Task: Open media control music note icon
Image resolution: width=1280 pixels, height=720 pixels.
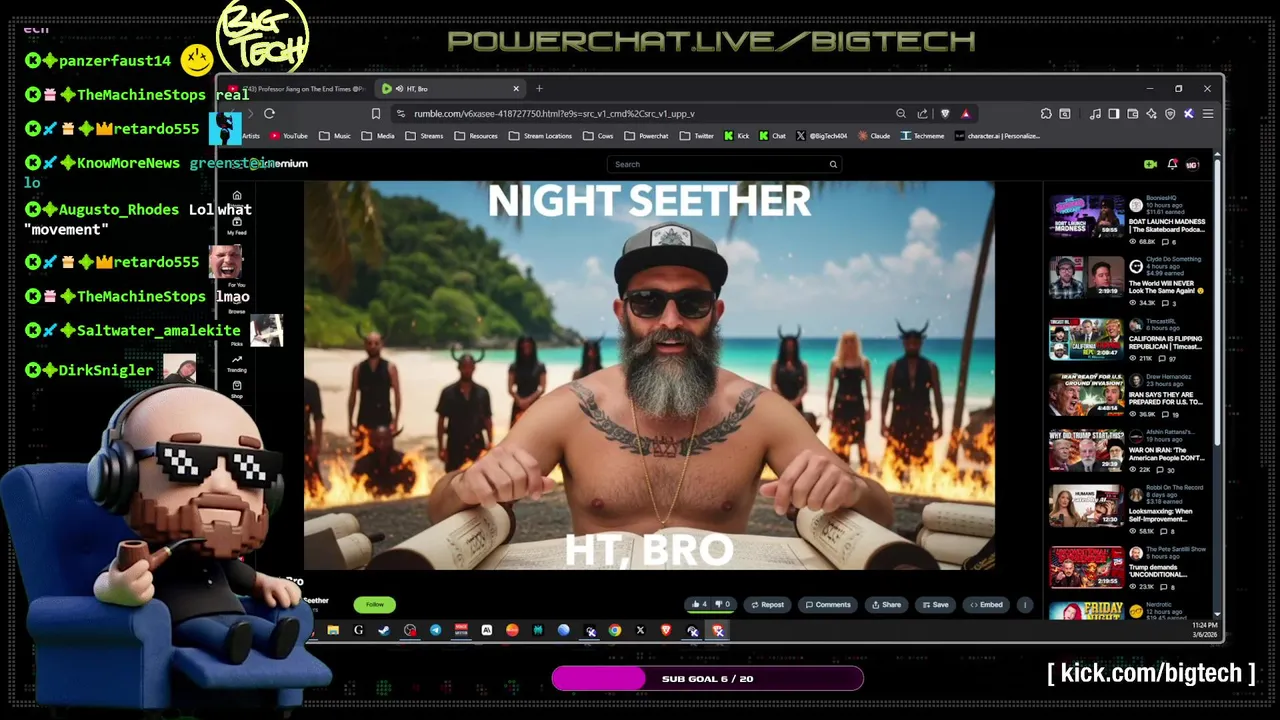Action: pyautogui.click(x=1095, y=113)
